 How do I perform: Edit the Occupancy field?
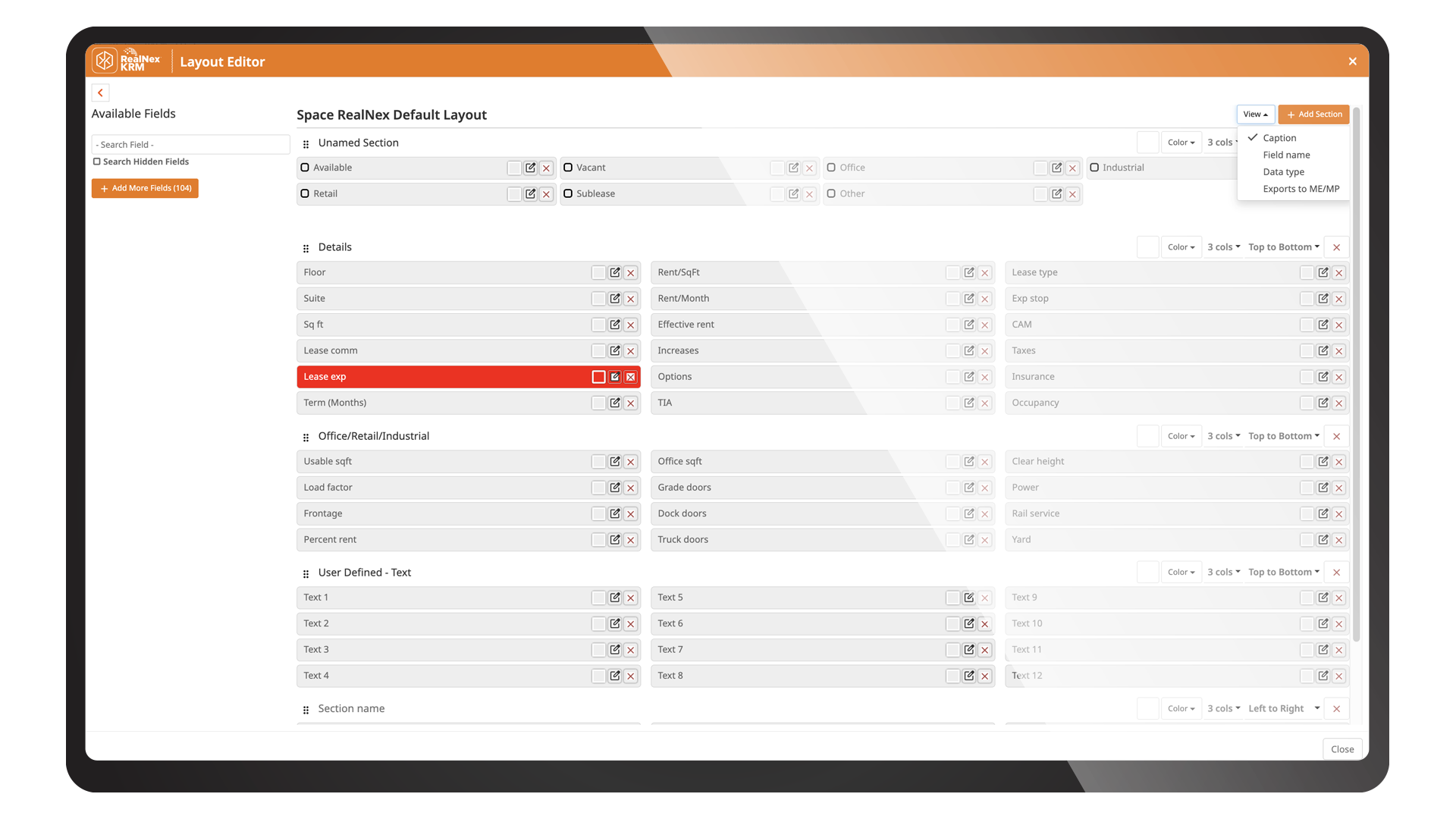click(1323, 403)
